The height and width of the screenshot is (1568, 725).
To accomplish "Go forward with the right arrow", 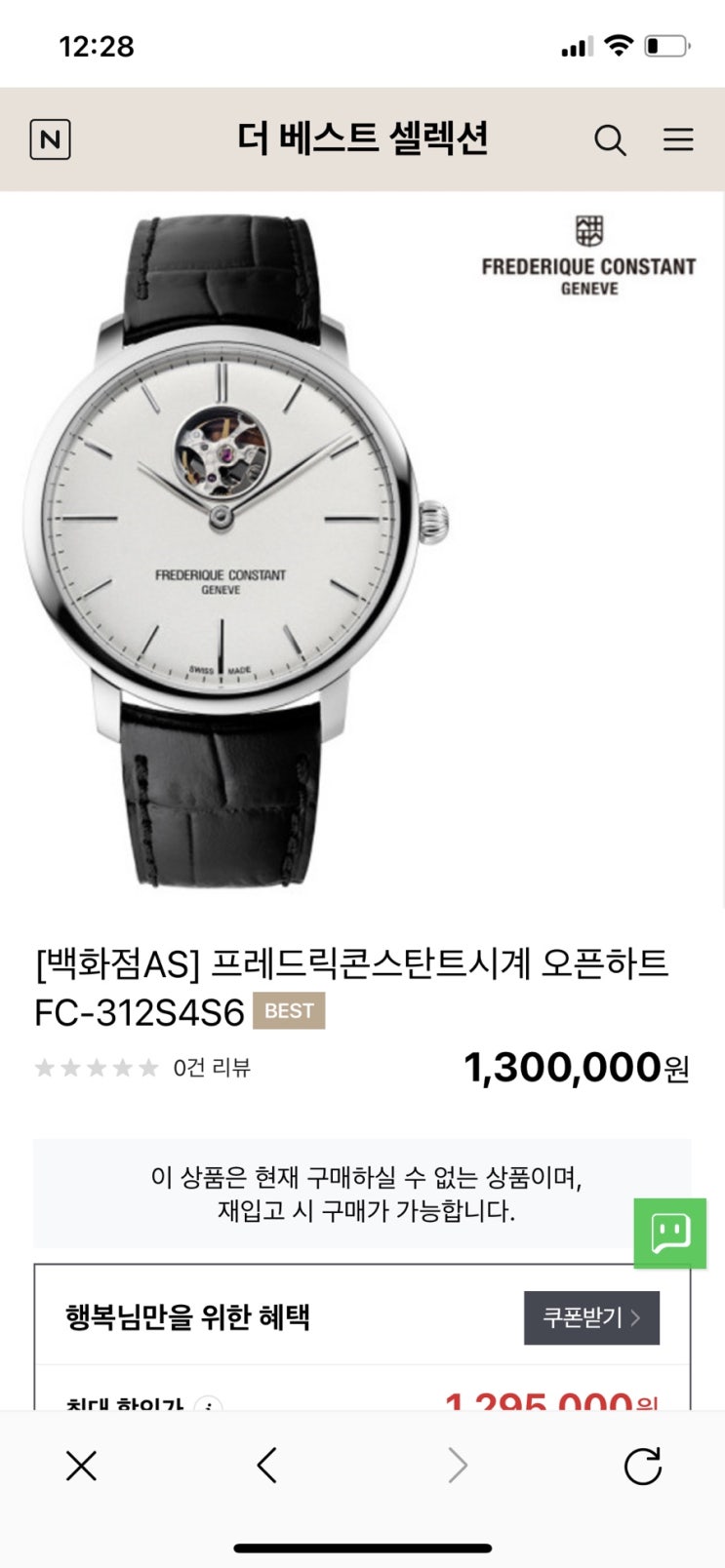I will 457,1465.
